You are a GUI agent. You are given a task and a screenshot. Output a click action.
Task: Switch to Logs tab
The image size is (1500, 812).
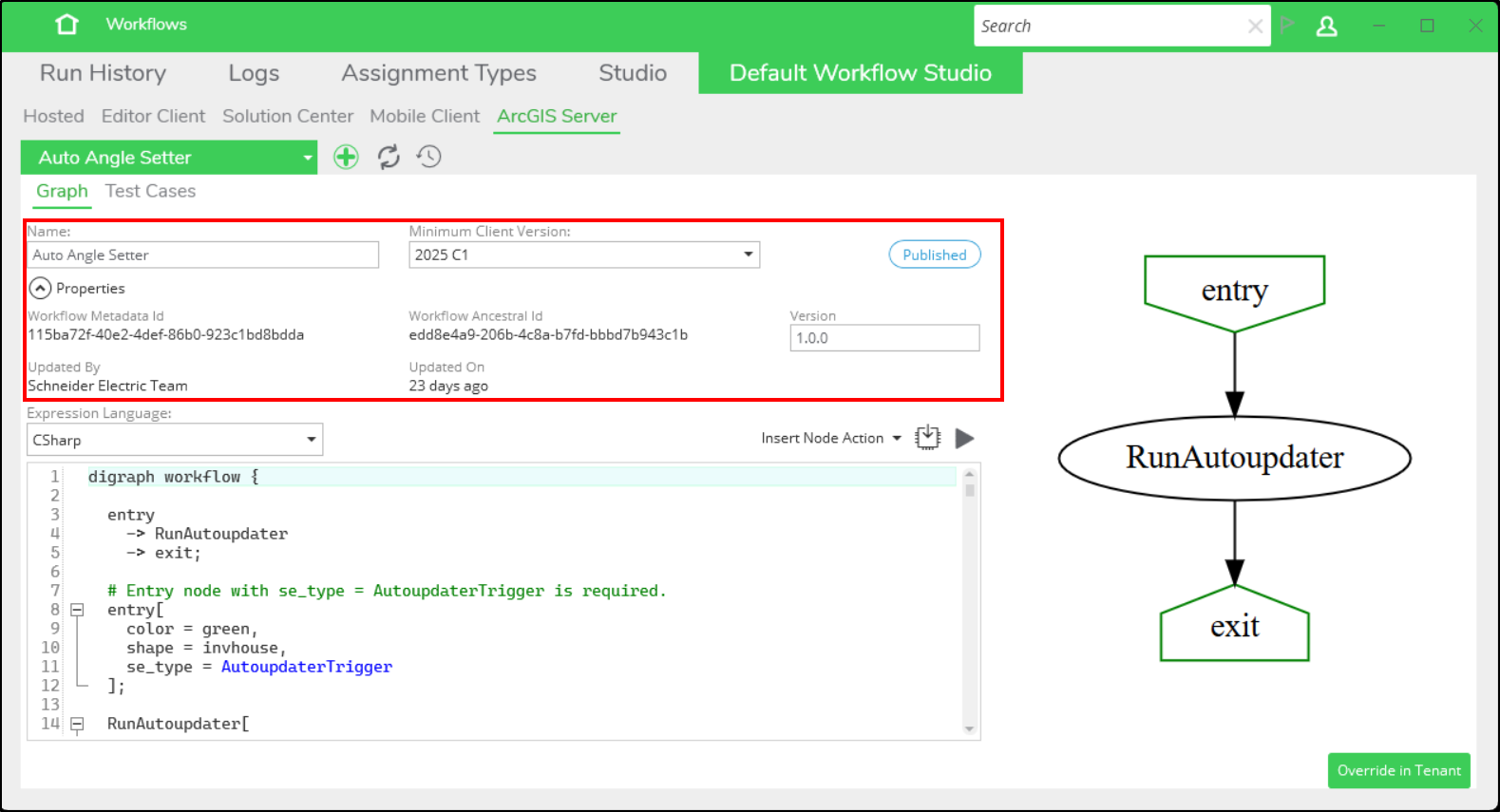point(254,73)
